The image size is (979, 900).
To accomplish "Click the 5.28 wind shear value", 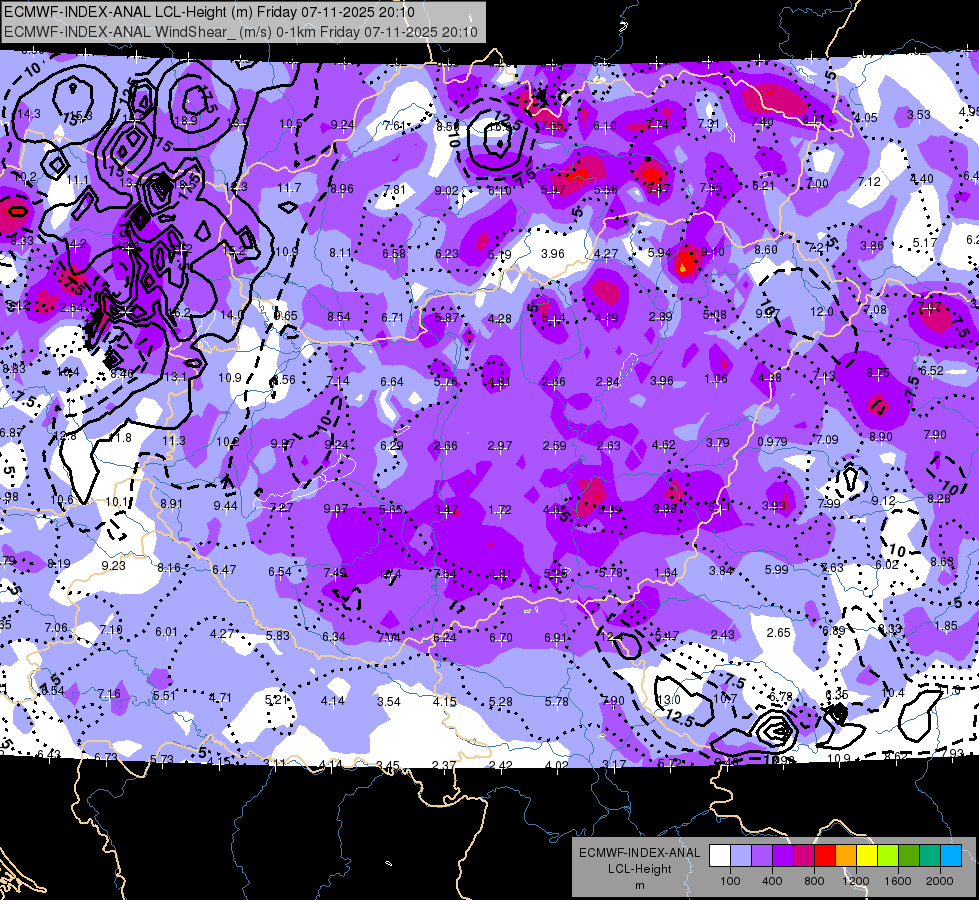I will pyautogui.click(x=501, y=702).
